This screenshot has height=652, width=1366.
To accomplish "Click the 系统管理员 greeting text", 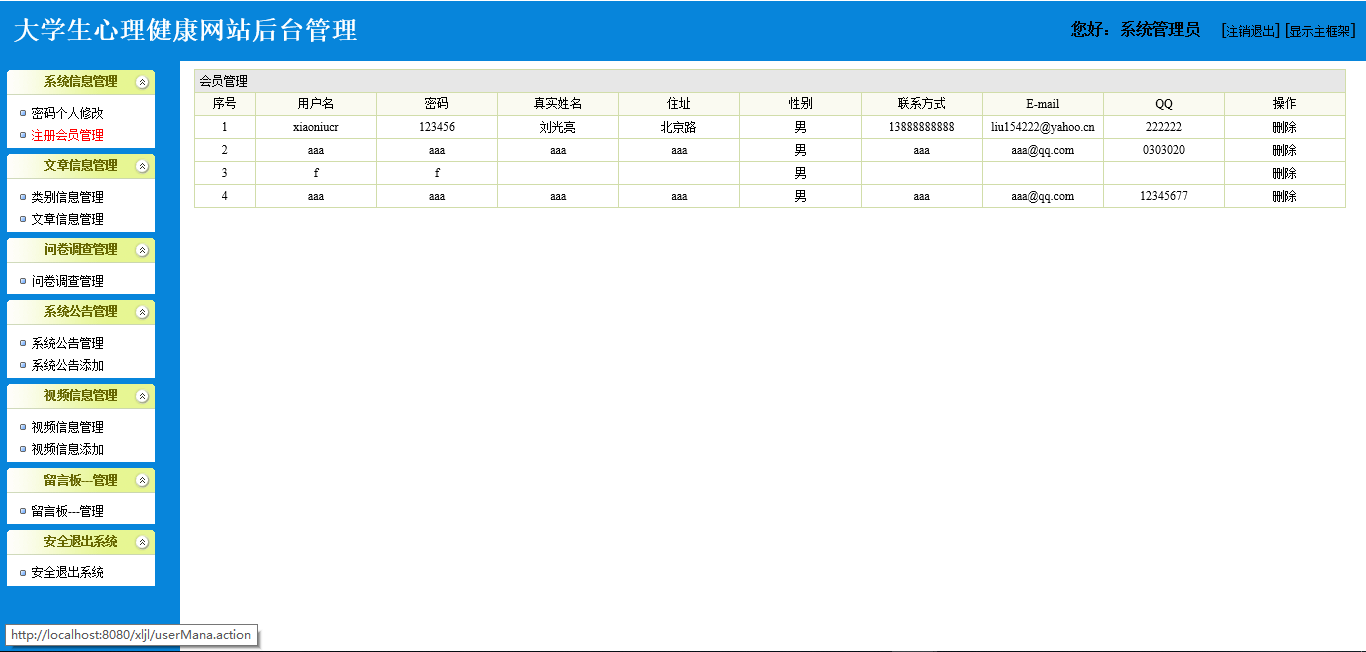I will [x=1160, y=30].
